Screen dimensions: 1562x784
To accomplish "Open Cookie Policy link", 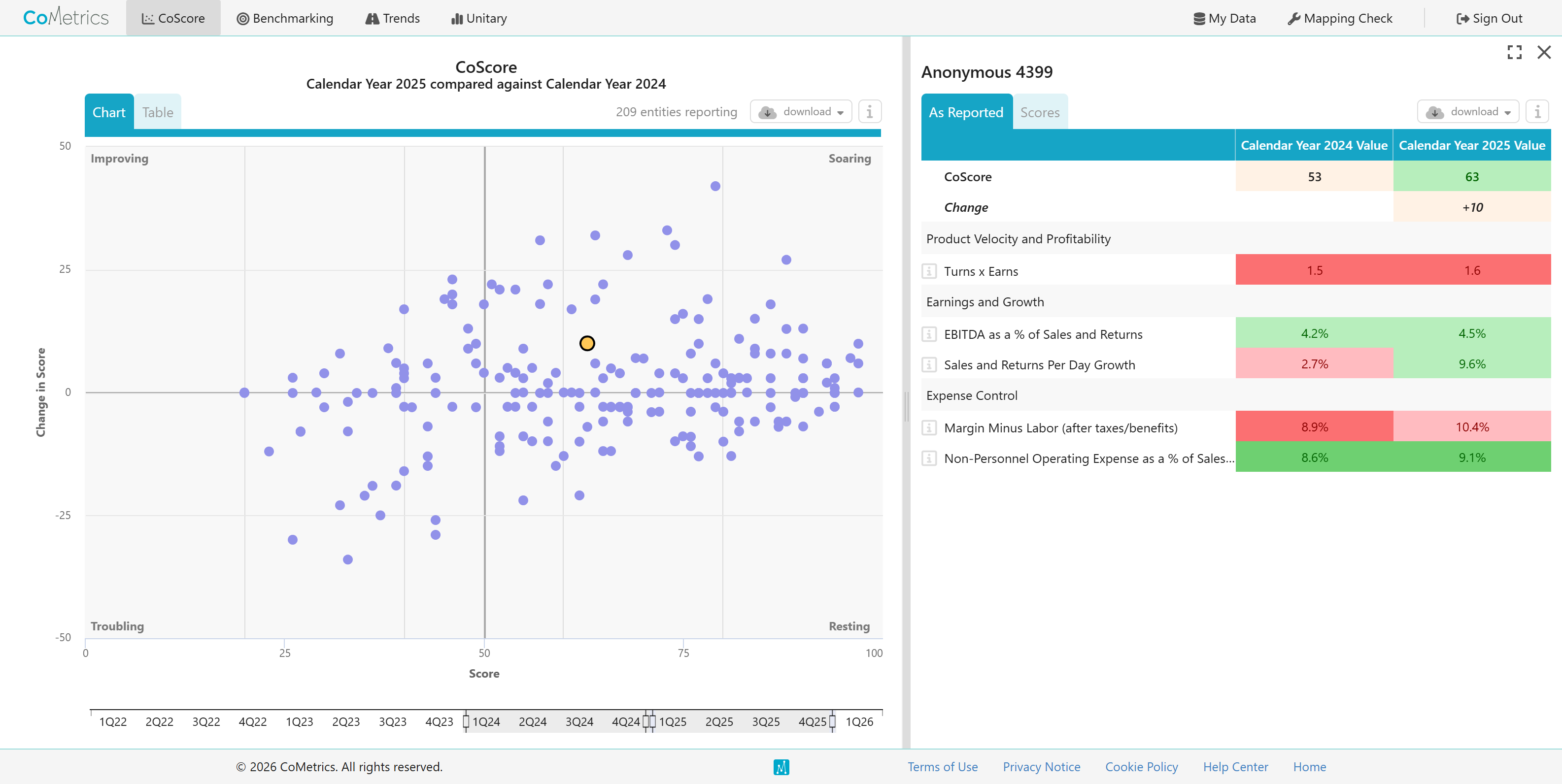I will coord(1141,766).
